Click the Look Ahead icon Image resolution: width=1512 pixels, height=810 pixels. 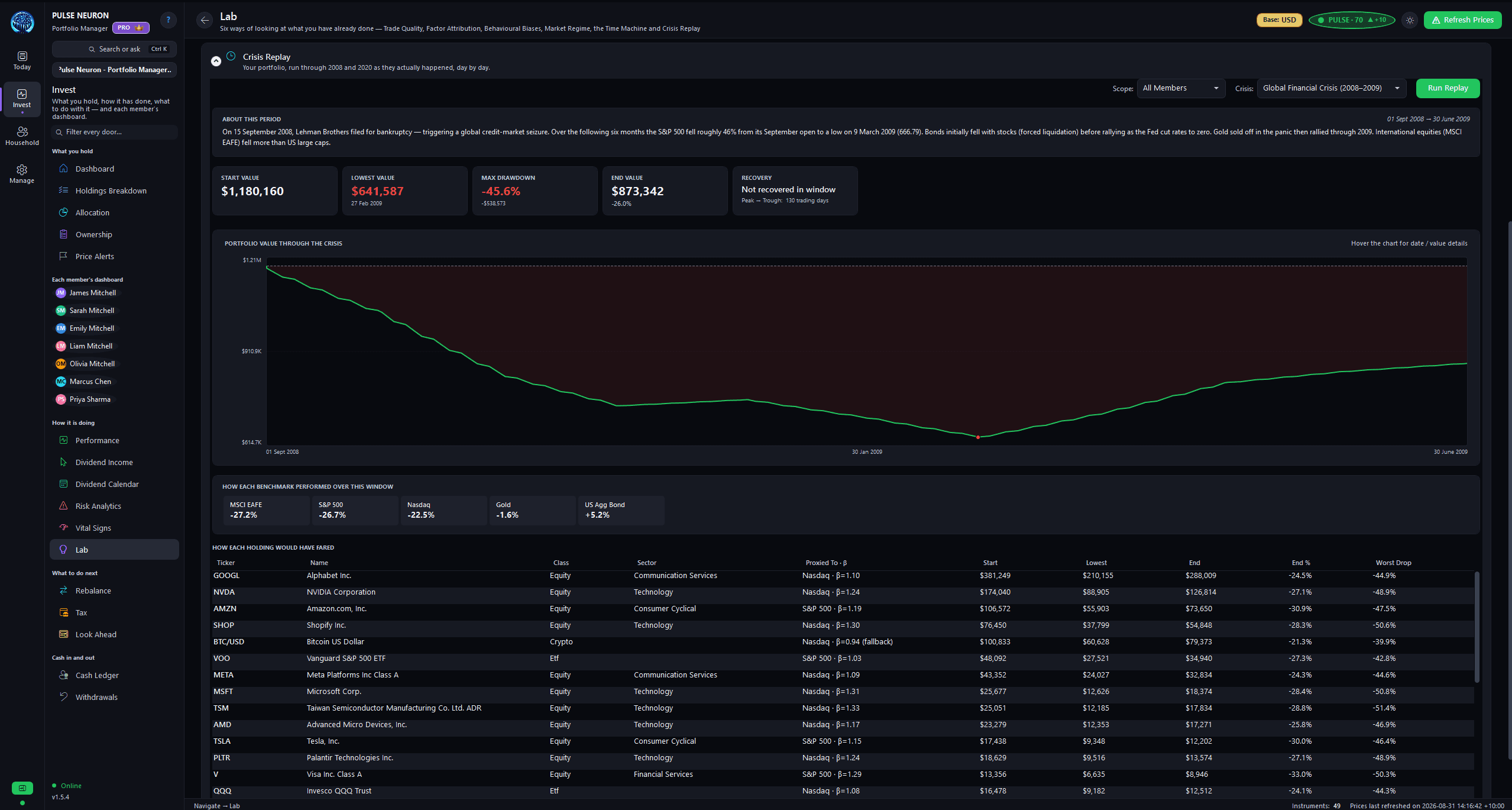63,634
